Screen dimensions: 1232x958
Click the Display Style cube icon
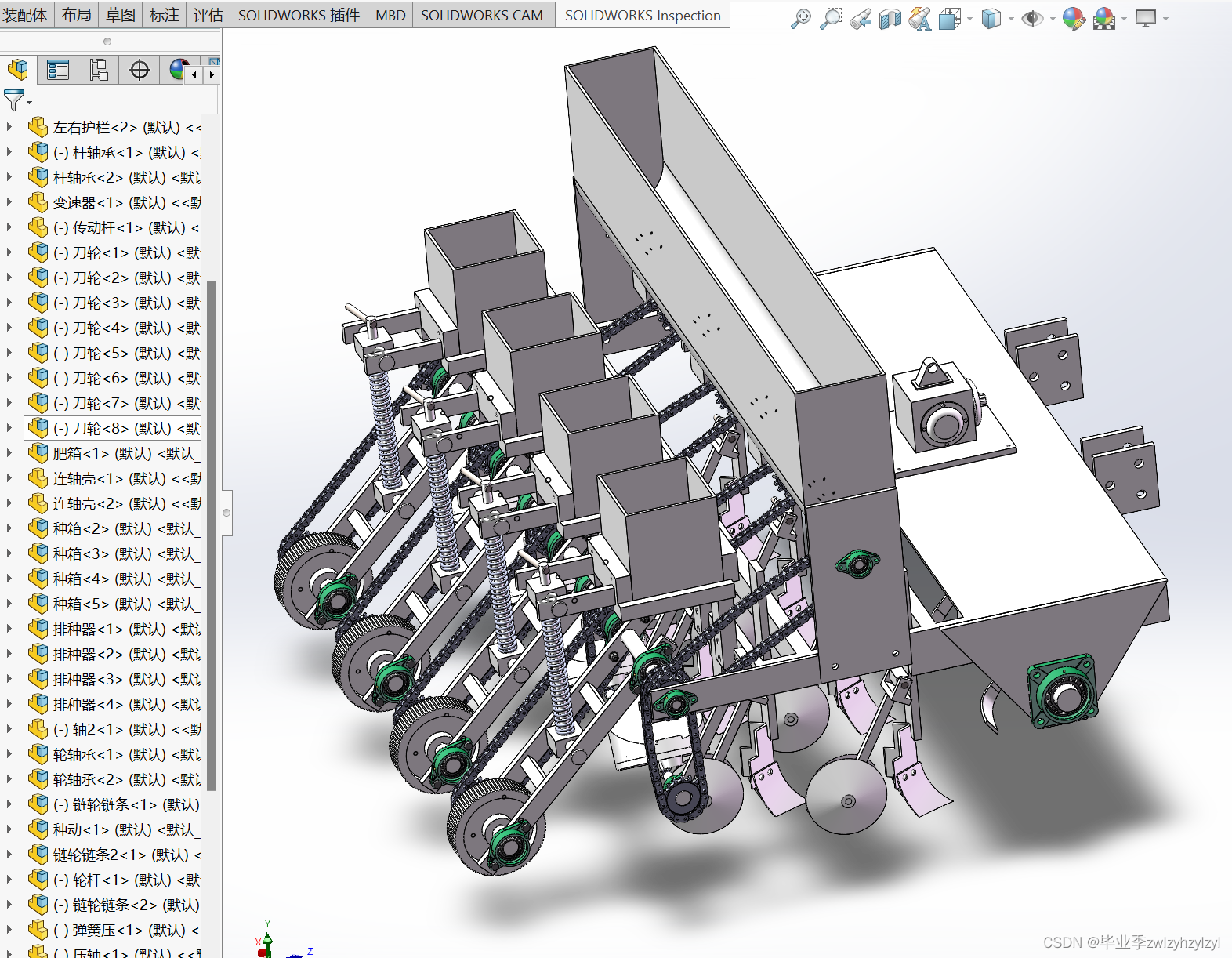pyautogui.click(x=991, y=19)
